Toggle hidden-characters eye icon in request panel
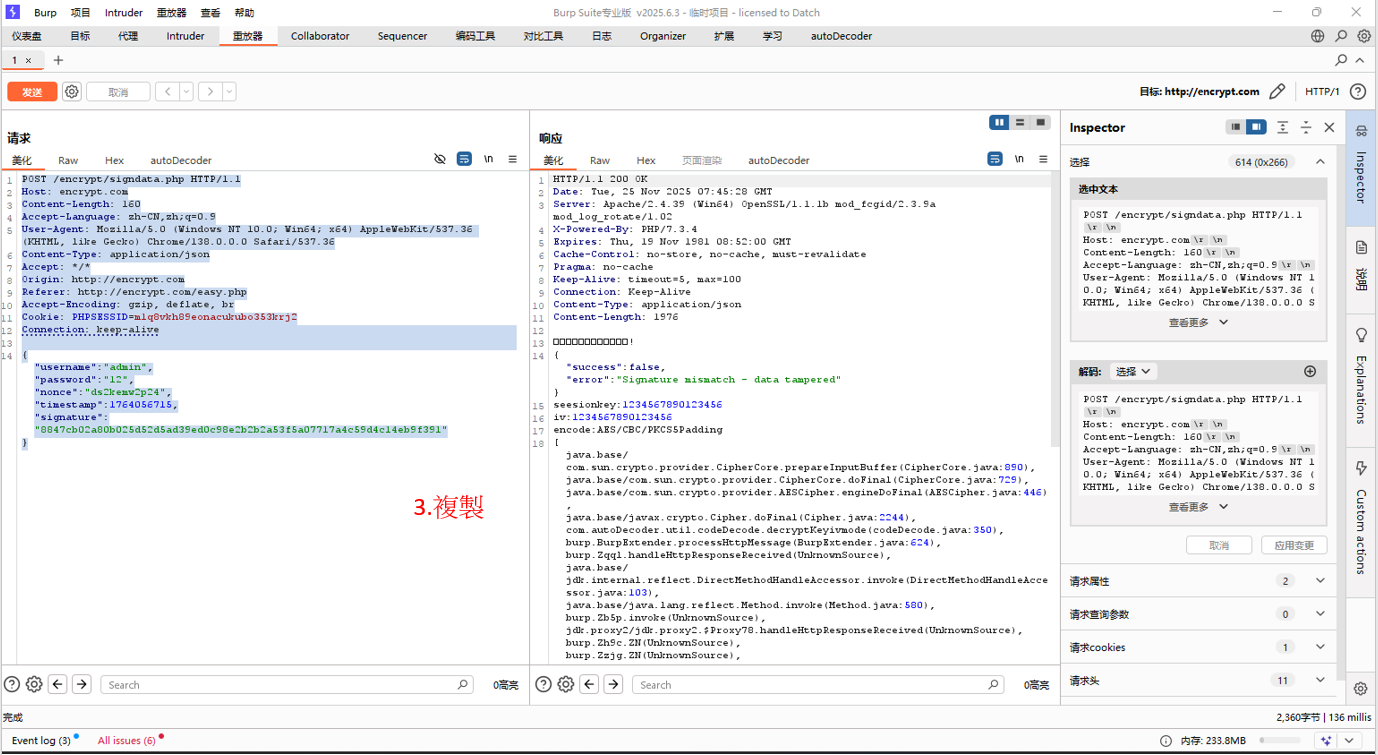1378x755 pixels. (440, 159)
